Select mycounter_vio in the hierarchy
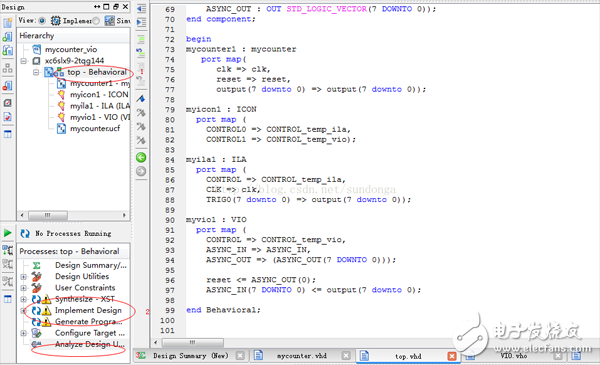This screenshot has height=365, width=600. 71,49
